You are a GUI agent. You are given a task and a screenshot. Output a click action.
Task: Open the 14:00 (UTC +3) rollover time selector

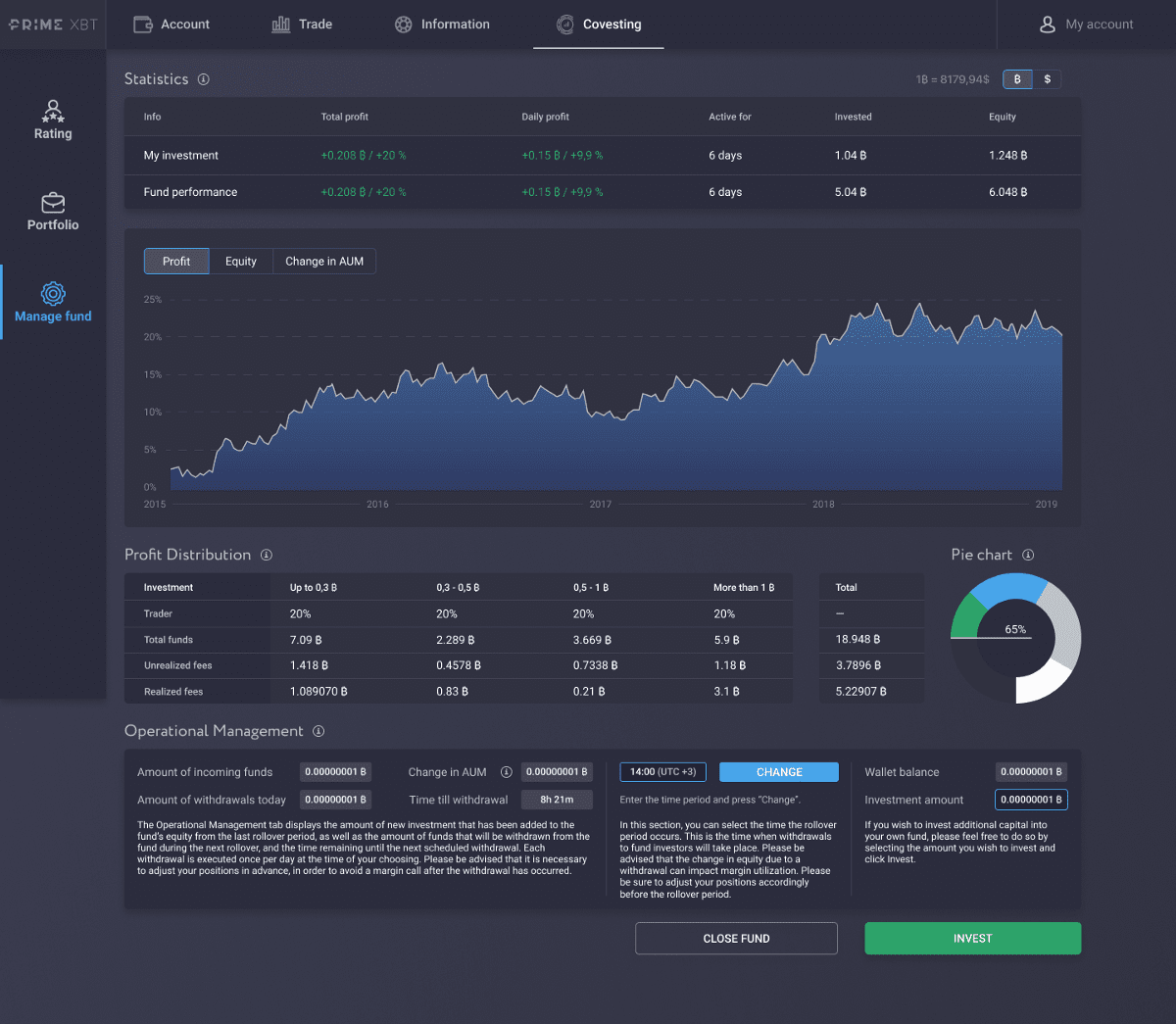[x=662, y=772]
